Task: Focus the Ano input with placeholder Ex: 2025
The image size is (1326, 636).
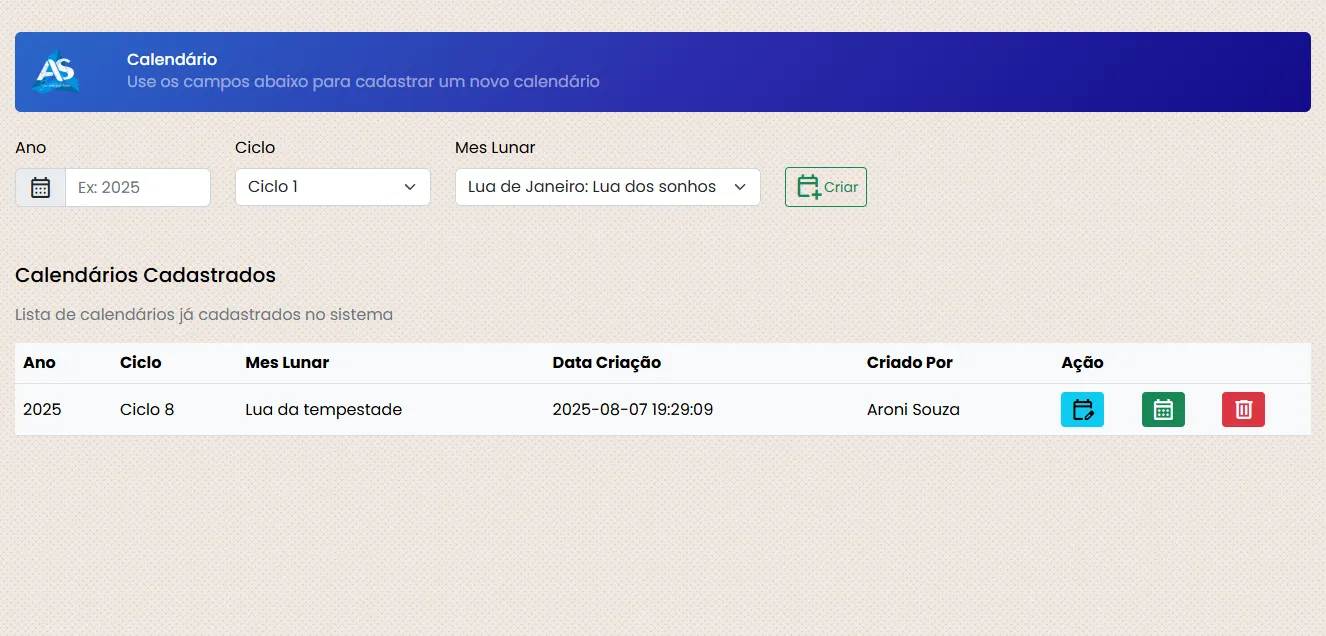Action: 138,187
